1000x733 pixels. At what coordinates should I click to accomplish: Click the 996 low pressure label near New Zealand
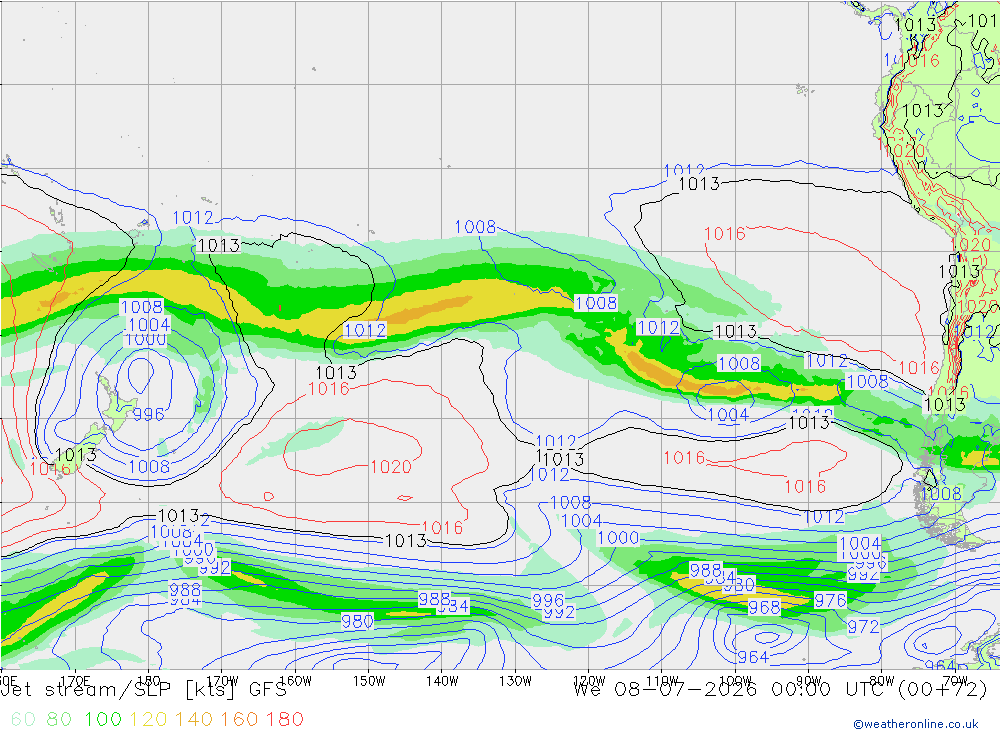(x=149, y=415)
